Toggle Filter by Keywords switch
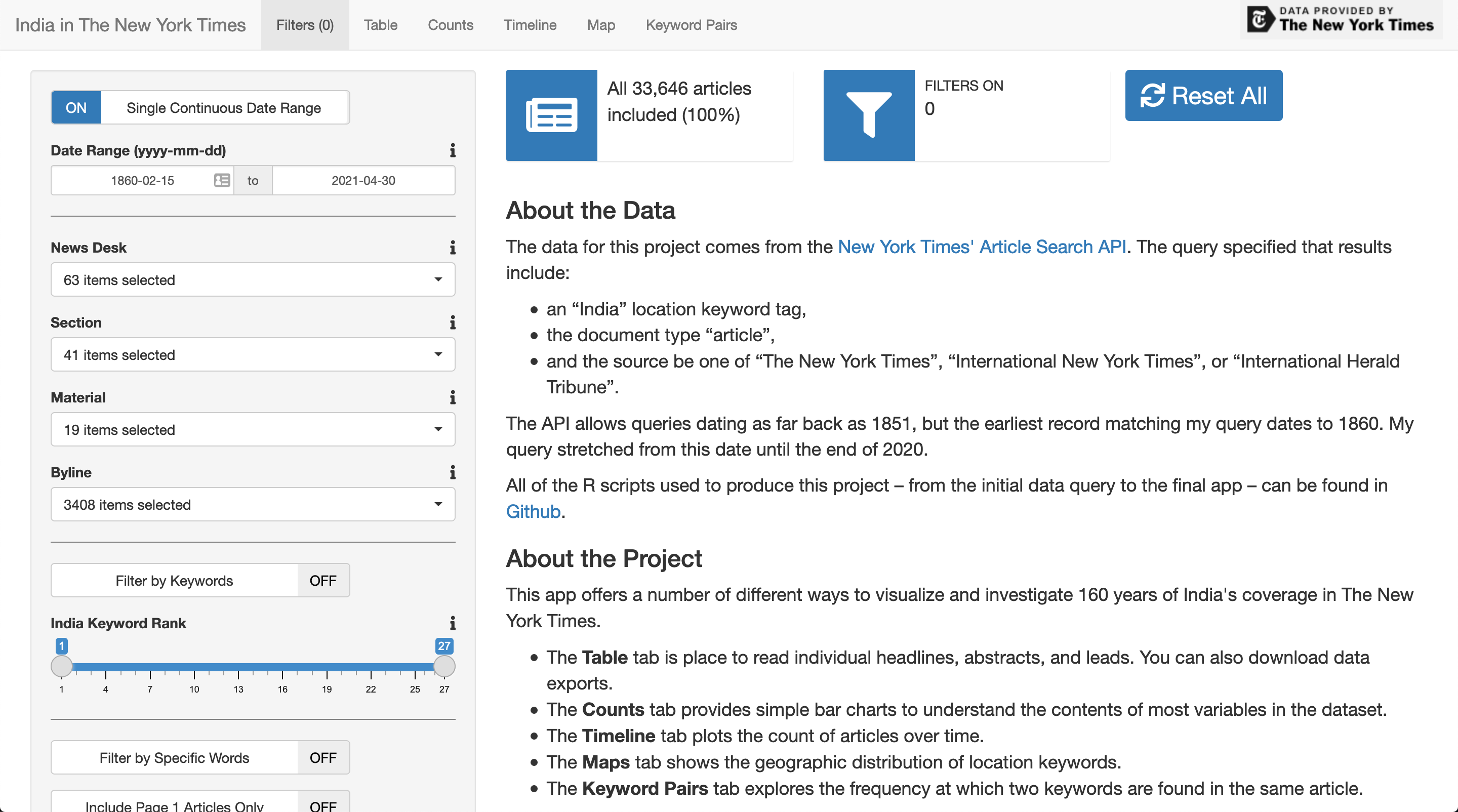1458x812 pixels. [200, 581]
